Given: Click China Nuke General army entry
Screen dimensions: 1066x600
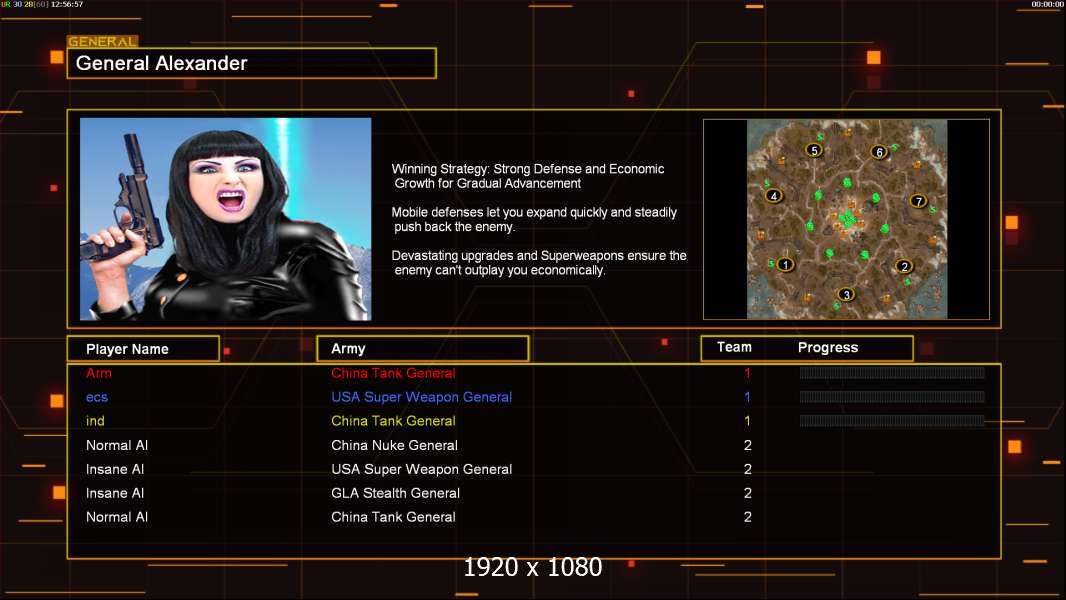Looking at the screenshot, I should pos(394,445).
